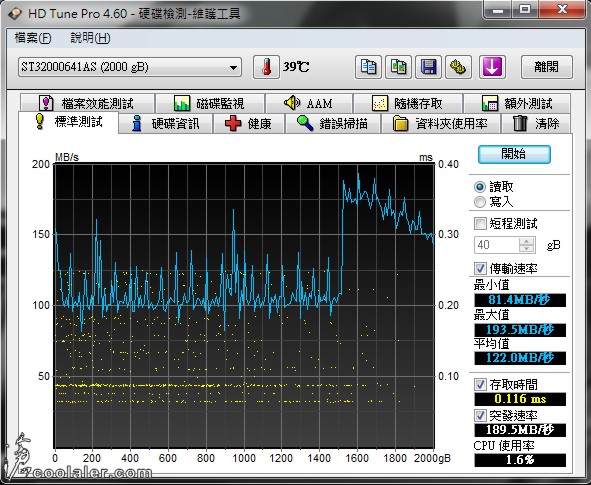
Task: Open options gear icon
Action: click(x=458, y=67)
